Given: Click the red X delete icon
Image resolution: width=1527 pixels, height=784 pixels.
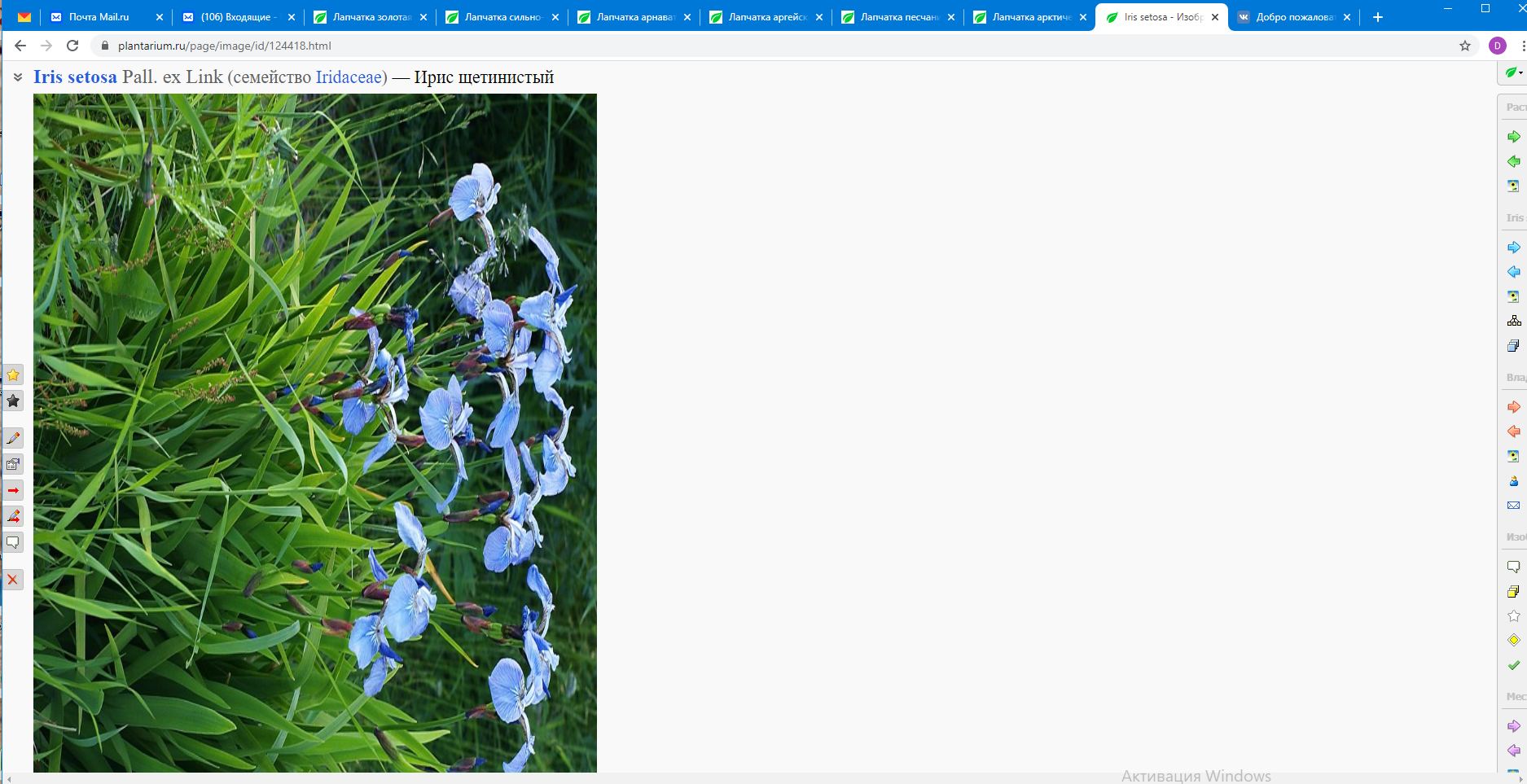Looking at the screenshot, I should (13, 580).
